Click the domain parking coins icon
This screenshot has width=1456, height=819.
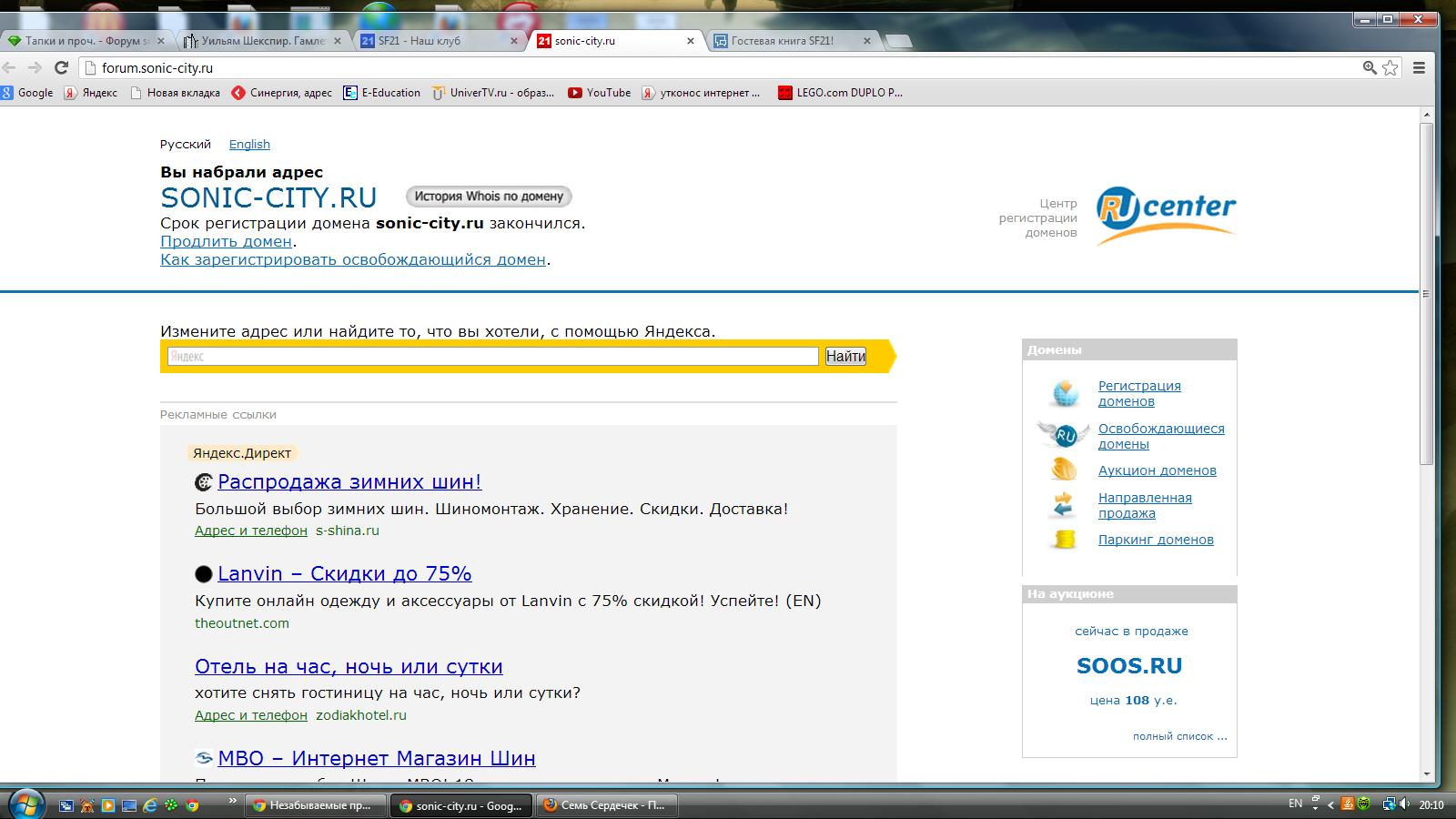1064,540
